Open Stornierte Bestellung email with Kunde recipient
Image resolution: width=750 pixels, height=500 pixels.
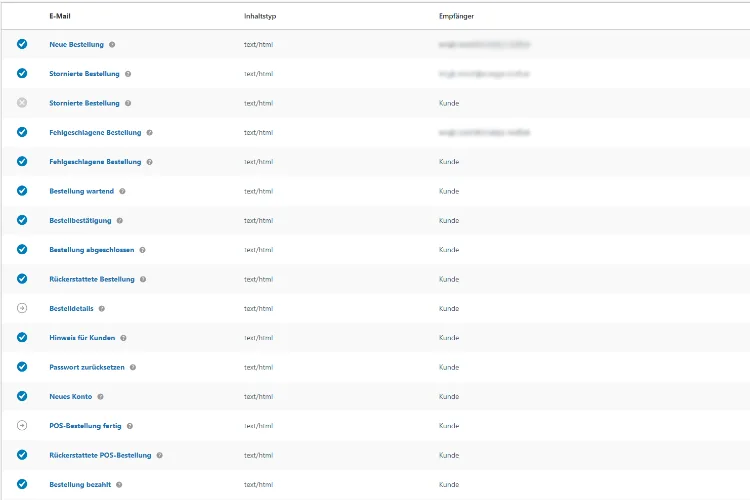[x=84, y=103]
